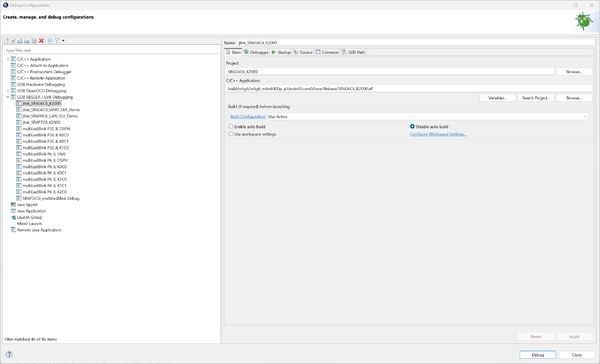Switch to the Source tab
Screen dimensions: 600x364
[x=303, y=52]
